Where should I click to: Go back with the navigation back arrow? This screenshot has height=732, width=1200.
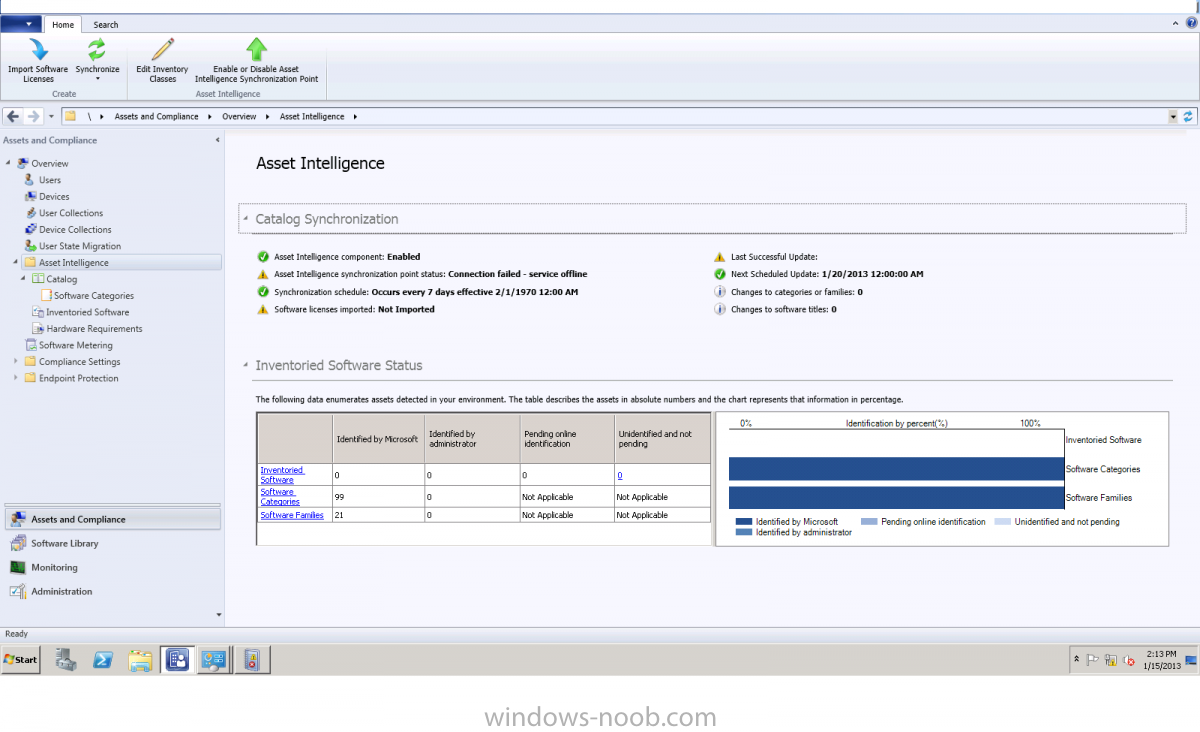14,117
